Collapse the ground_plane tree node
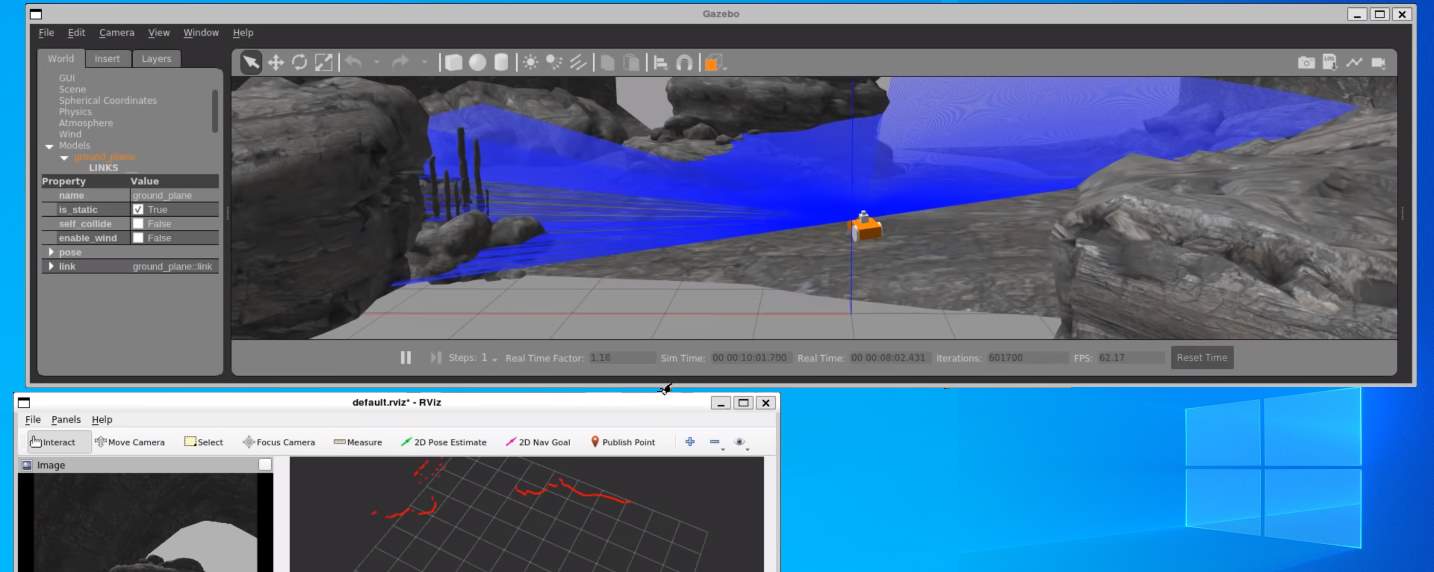This screenshot has width=1434, height=572. [x=64, y=157]
